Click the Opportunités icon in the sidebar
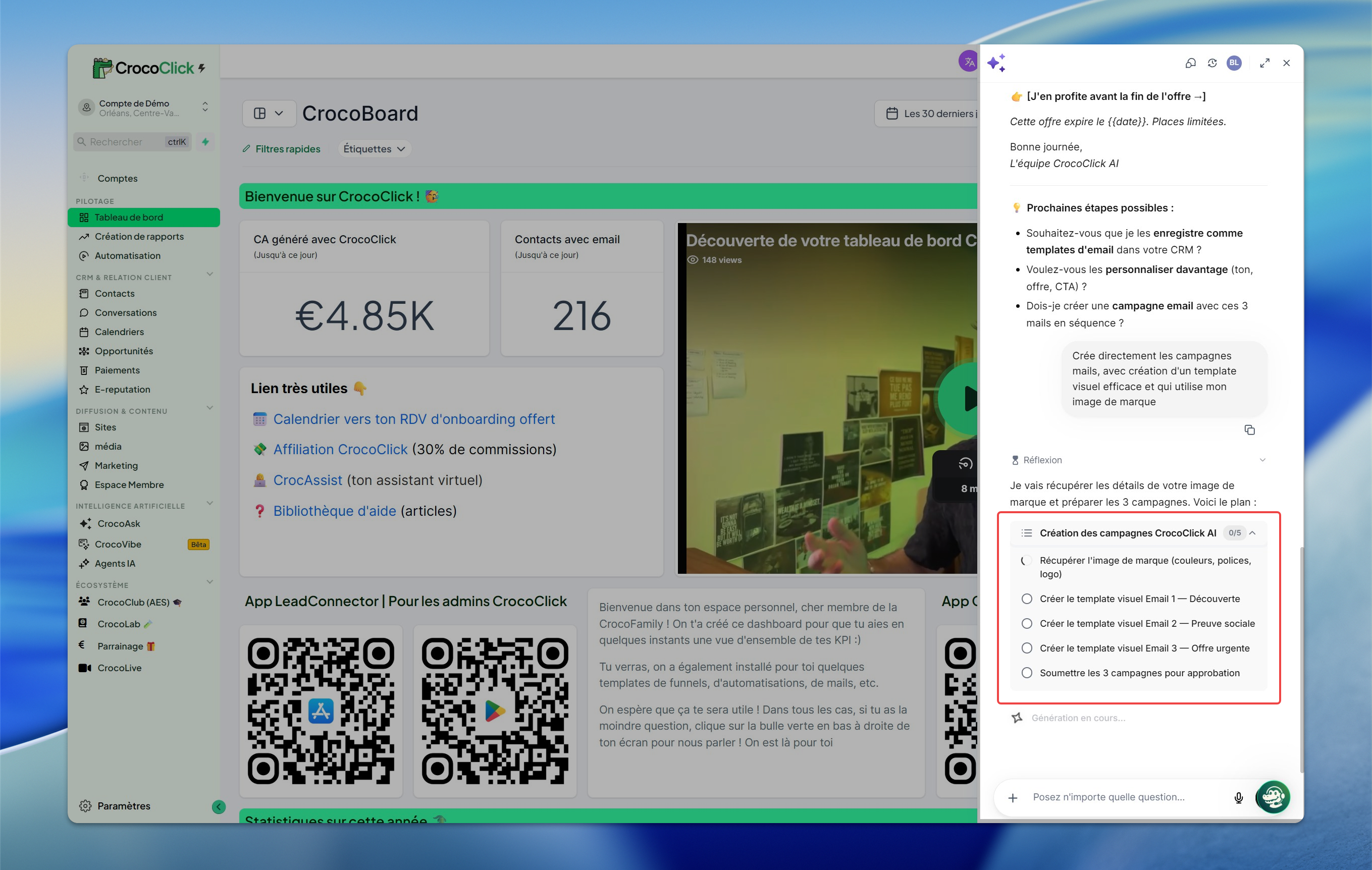This screenshot has width=1372, height=870. pyautogui.click(x=84, y=351)
